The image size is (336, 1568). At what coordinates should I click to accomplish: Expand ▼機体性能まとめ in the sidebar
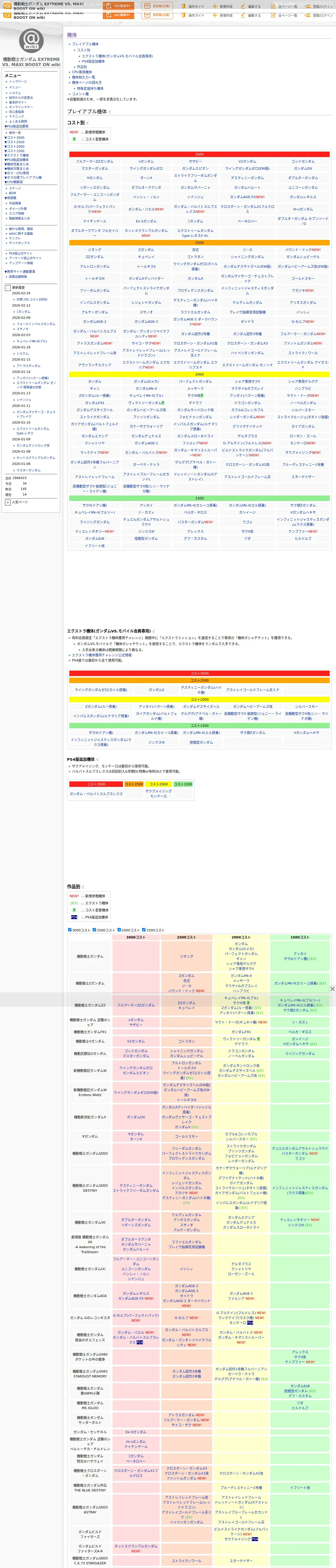[16, 164]
